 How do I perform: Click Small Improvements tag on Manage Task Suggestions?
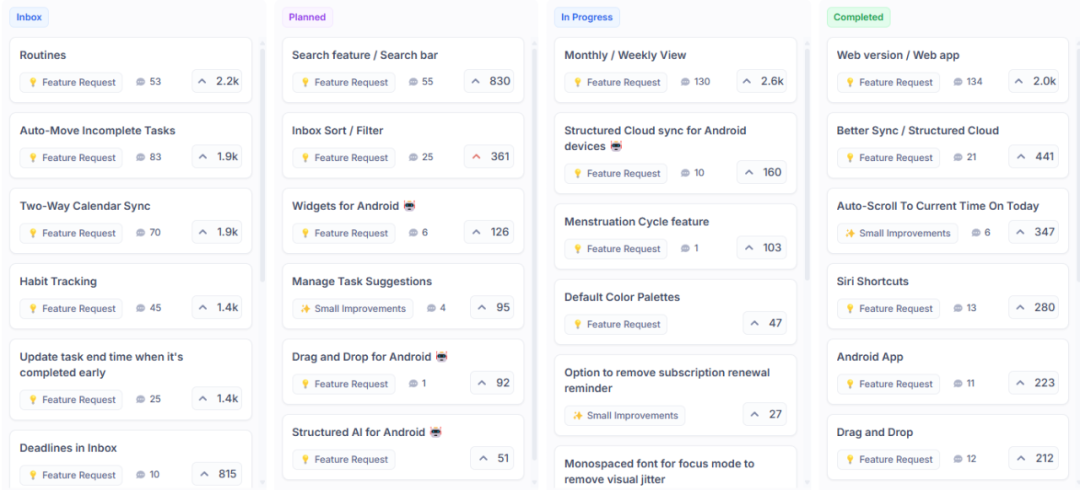tap(352, 308)
